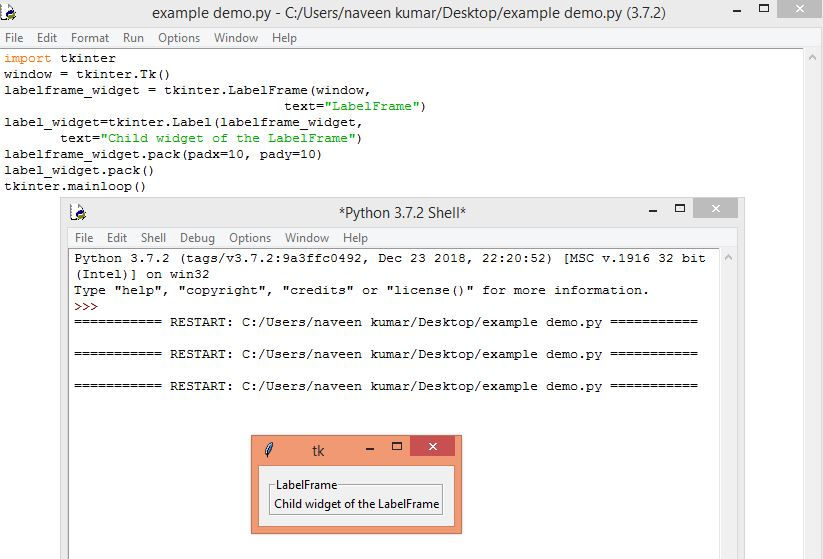The image size is (823, 559).
Task: Click the last RESTART line in Shell
Action: pos(386,386)
